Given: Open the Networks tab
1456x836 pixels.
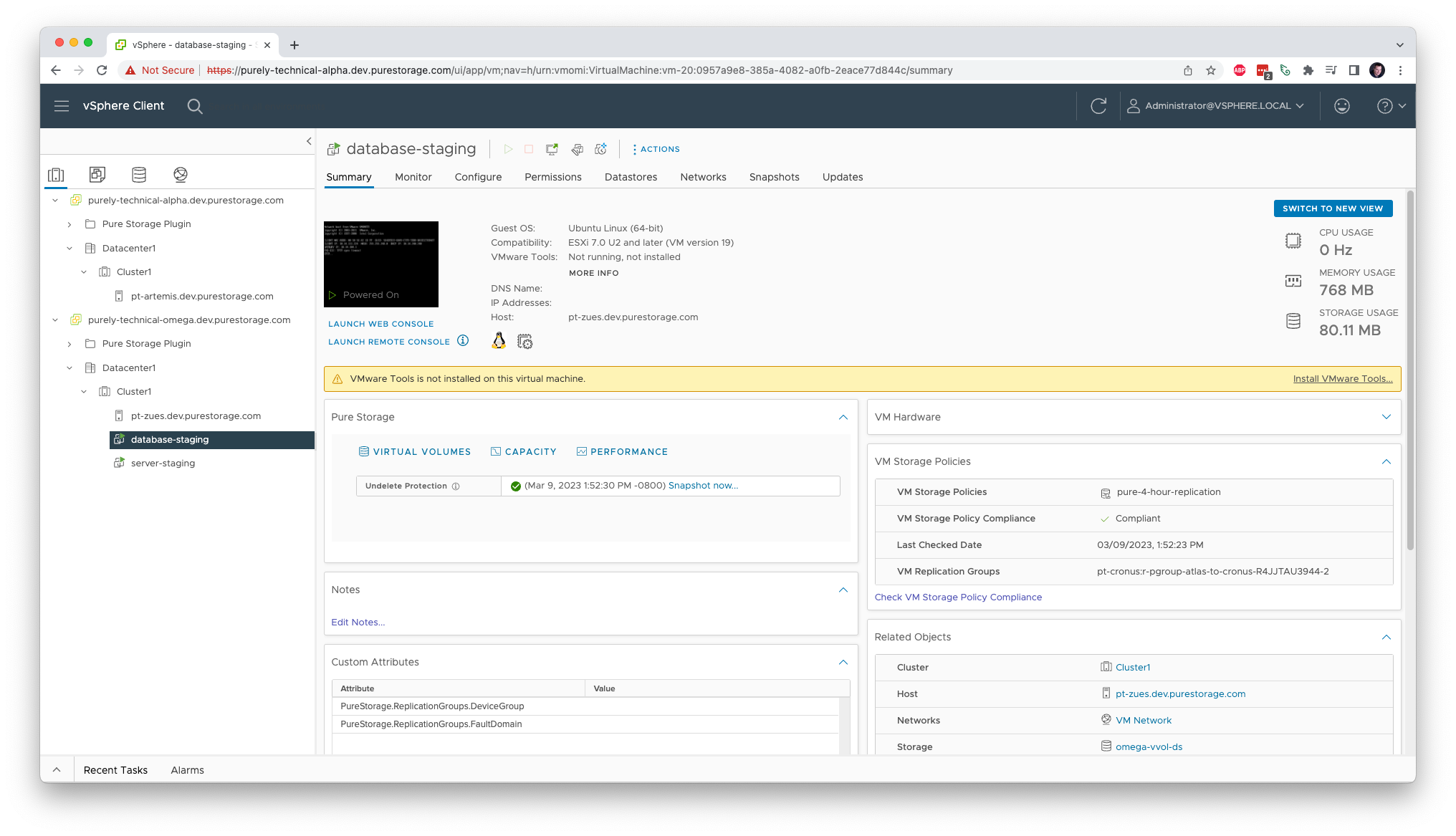Looking at the screenshot, I should (703, 177).
